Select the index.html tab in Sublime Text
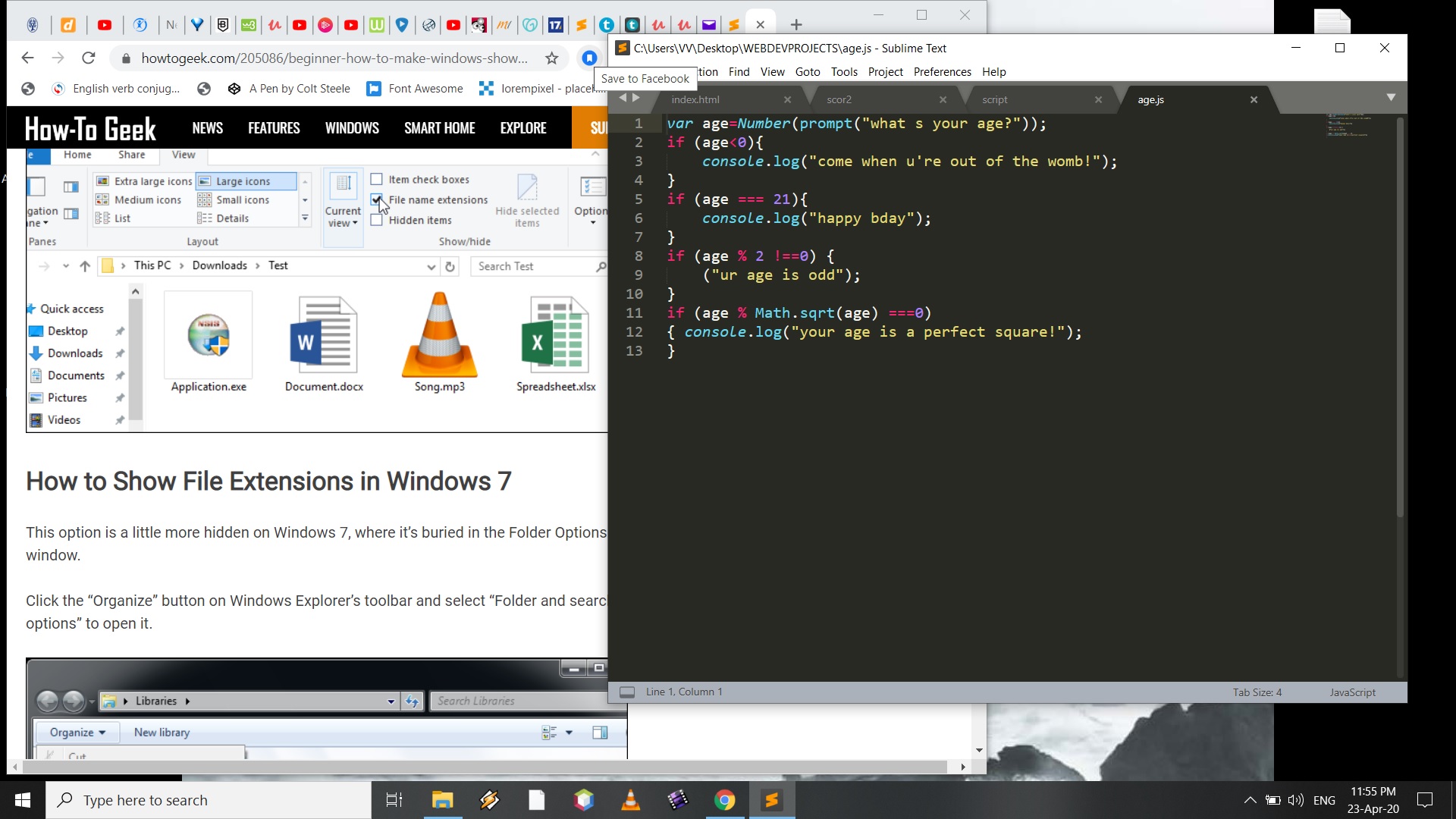 click(696, 98)
